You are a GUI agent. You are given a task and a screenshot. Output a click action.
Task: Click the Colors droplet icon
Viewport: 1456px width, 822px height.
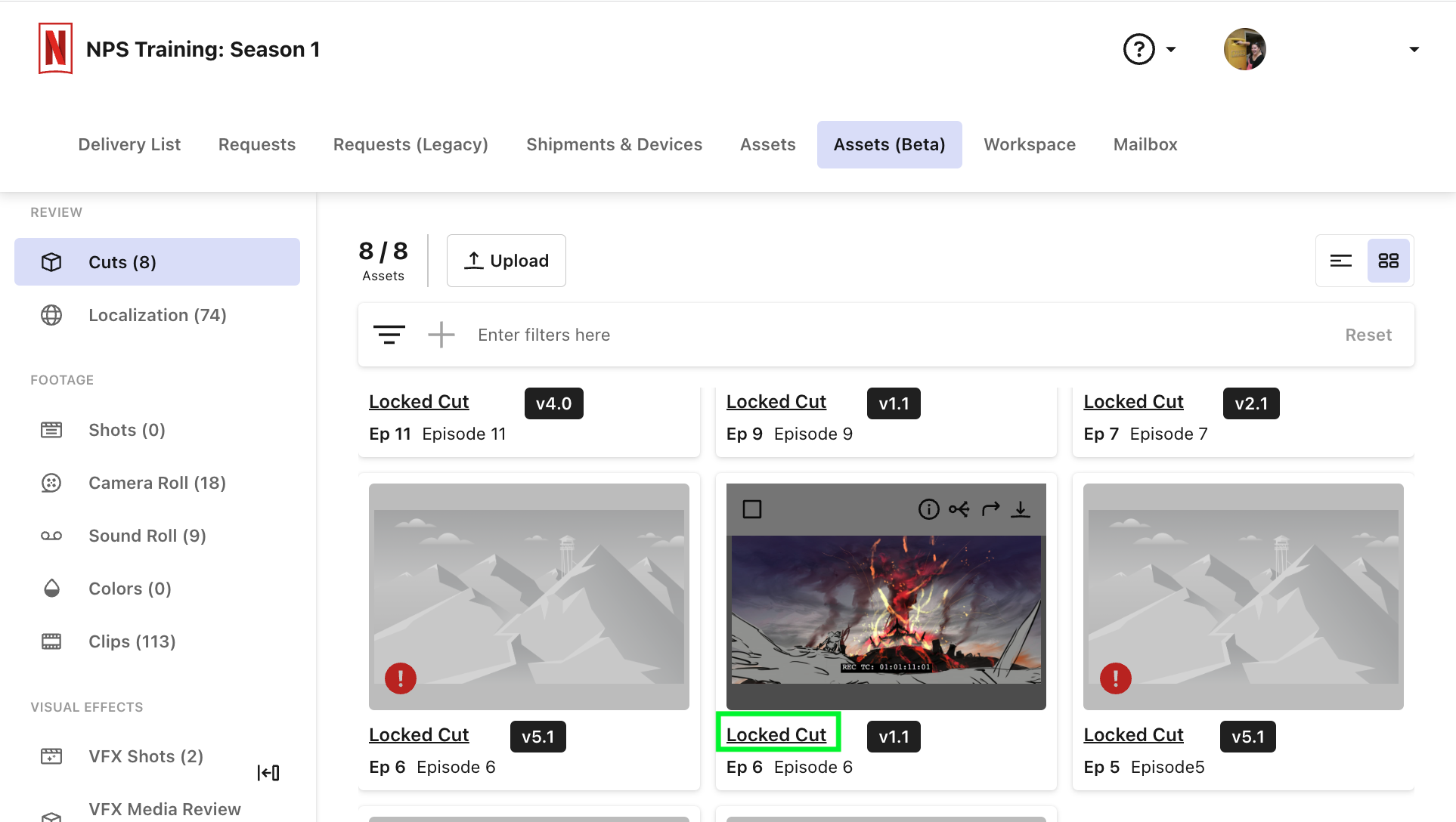51,589
